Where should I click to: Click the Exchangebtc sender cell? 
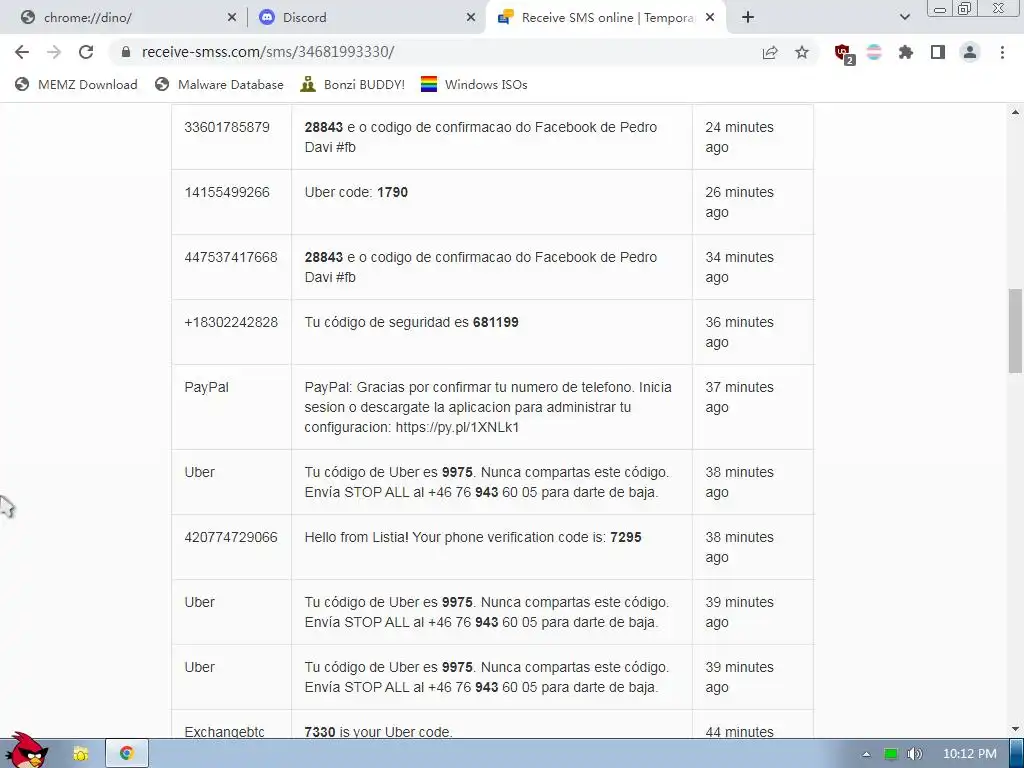224,731
